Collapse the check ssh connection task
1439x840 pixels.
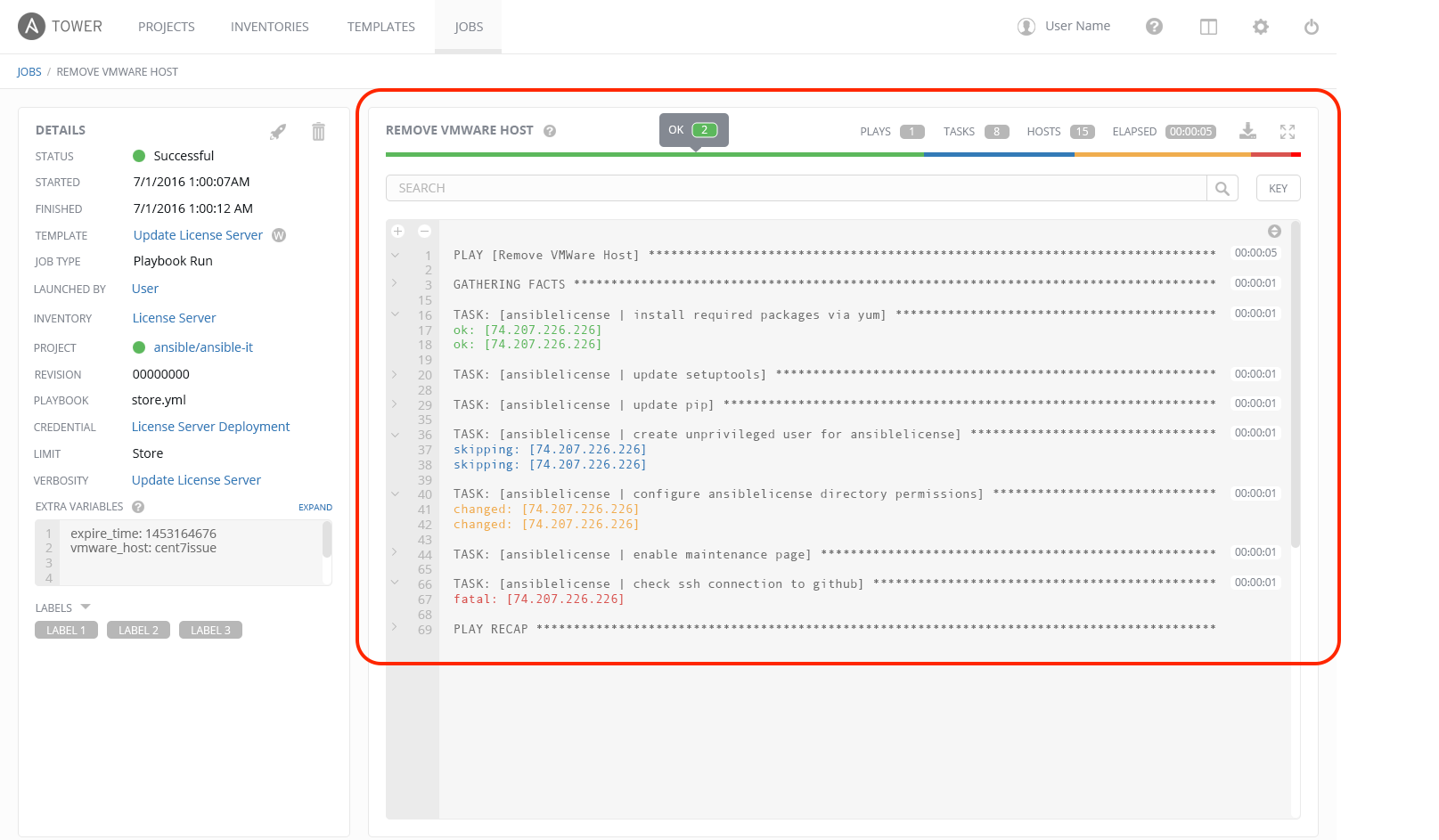click(x=395, y=583)
